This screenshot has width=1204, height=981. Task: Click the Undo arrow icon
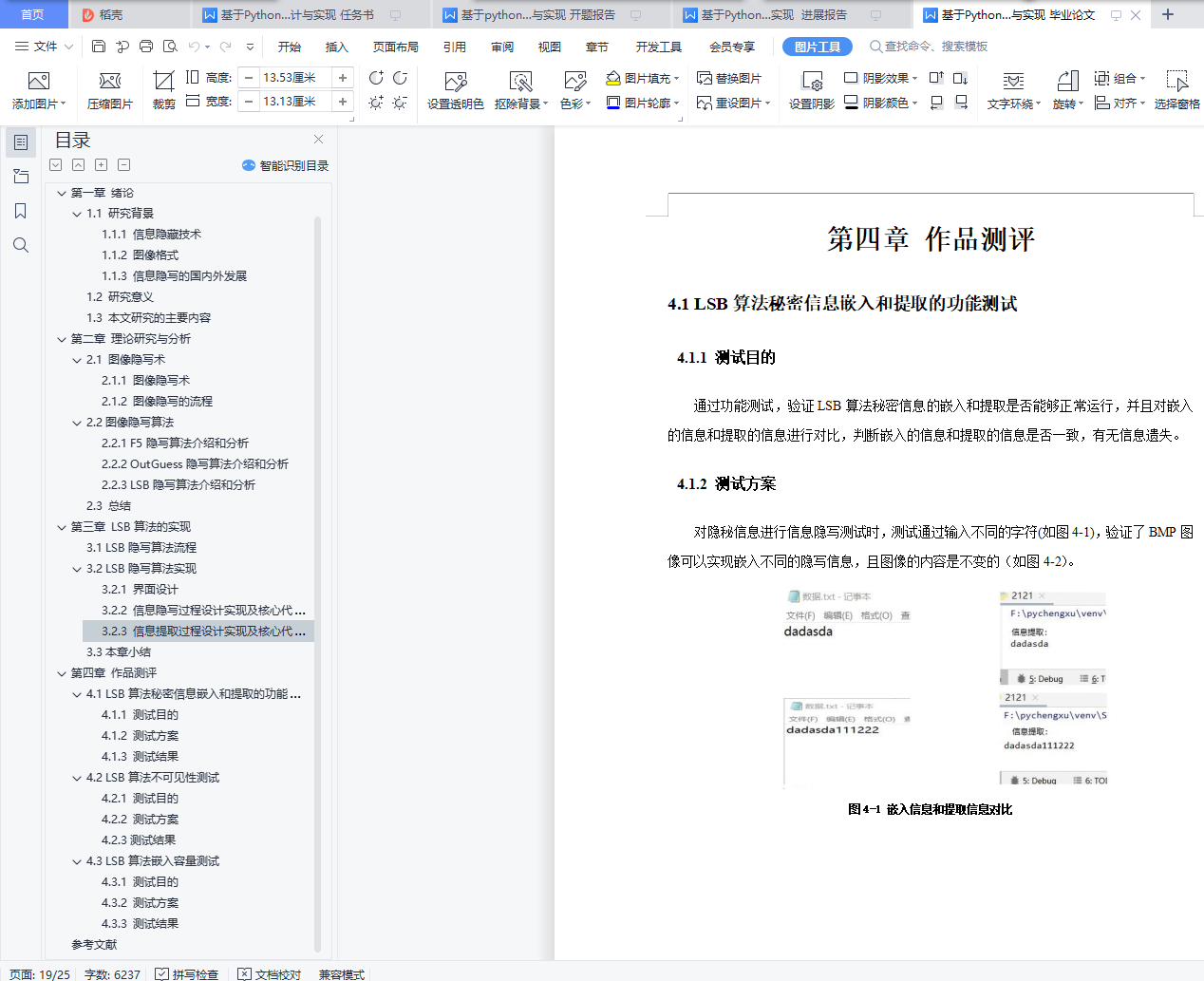[x=194, y=47]
